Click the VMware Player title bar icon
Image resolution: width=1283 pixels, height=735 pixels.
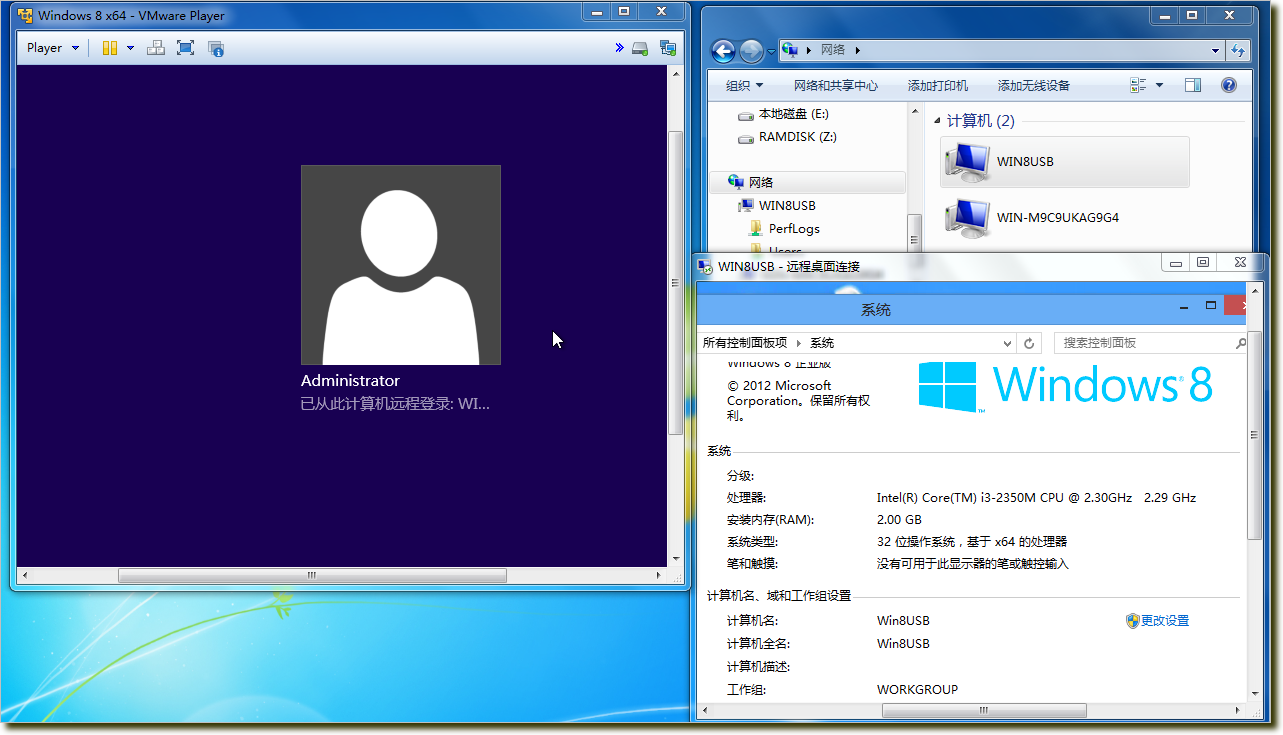pos(25,15)
